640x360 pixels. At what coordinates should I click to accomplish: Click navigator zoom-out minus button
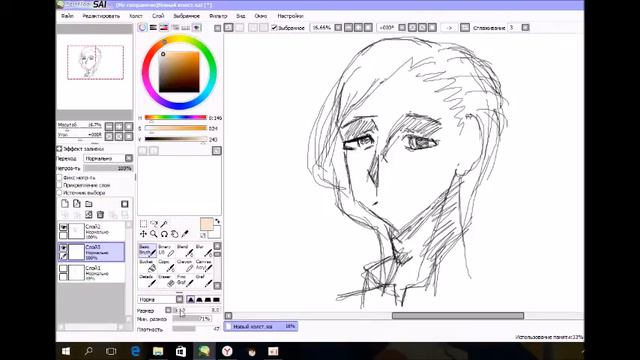109,126
